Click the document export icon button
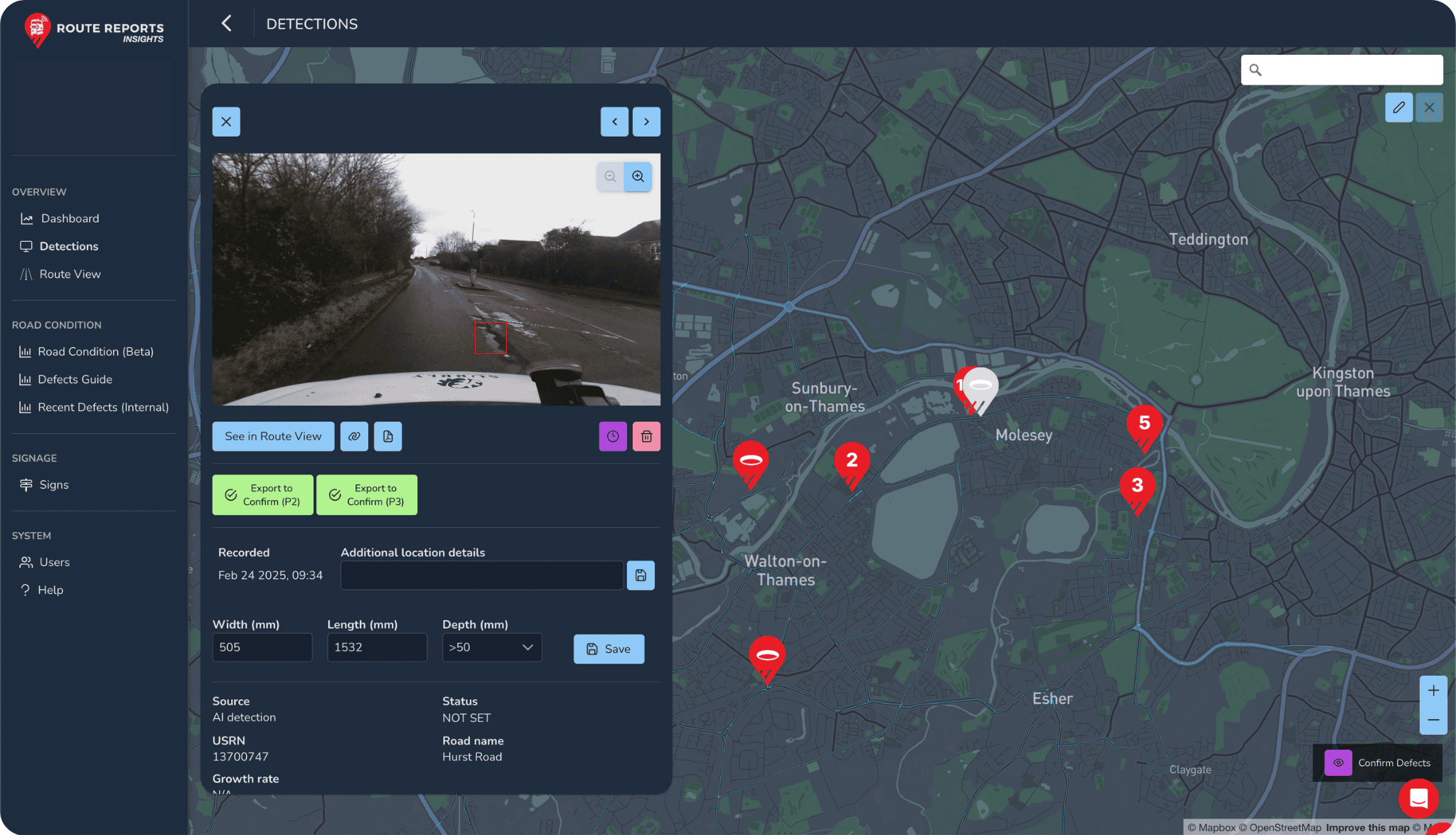 [387, 436]
